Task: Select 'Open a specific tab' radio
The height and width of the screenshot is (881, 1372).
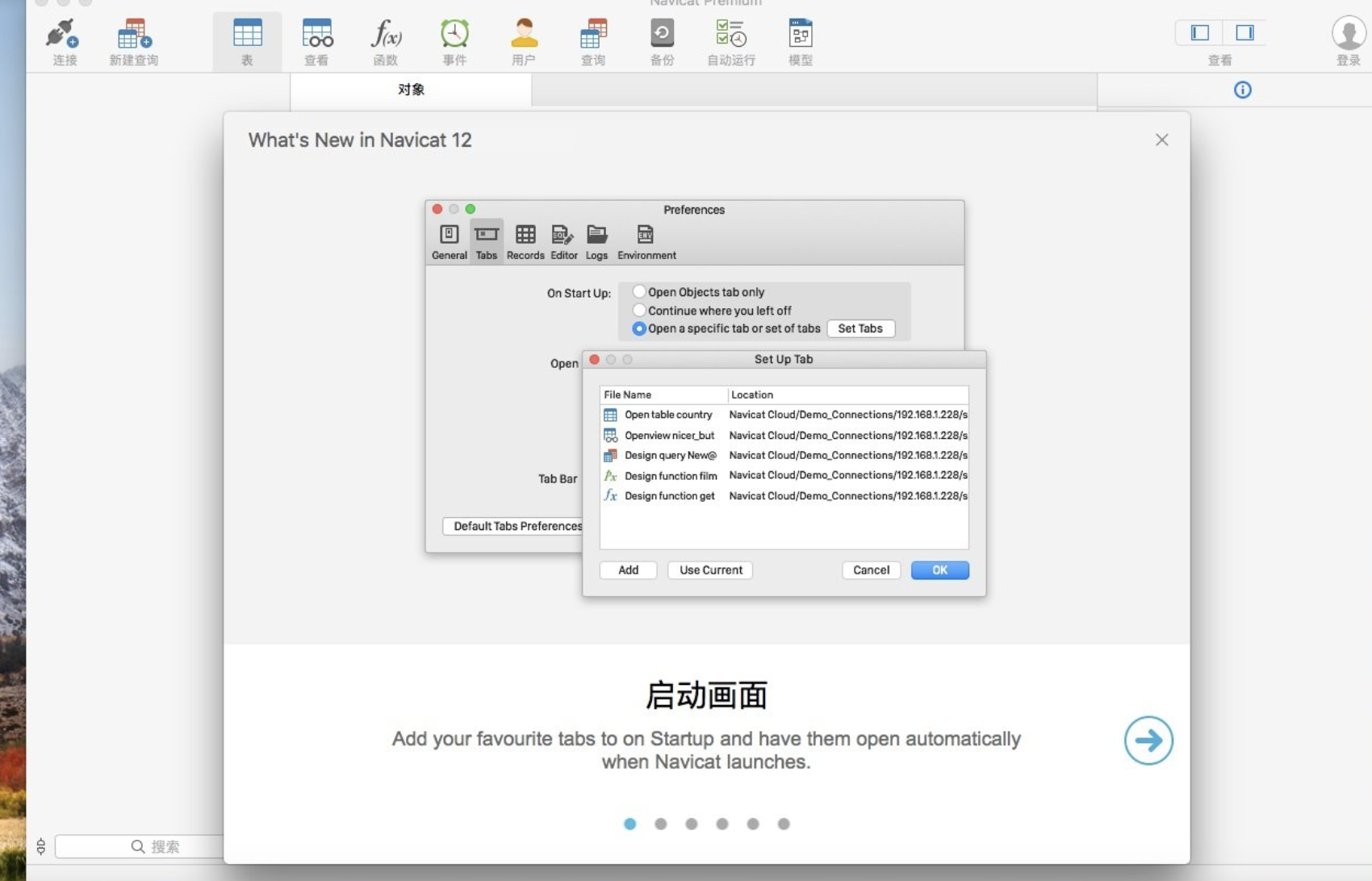Action: pyautogui.click(x=639, y=328)
